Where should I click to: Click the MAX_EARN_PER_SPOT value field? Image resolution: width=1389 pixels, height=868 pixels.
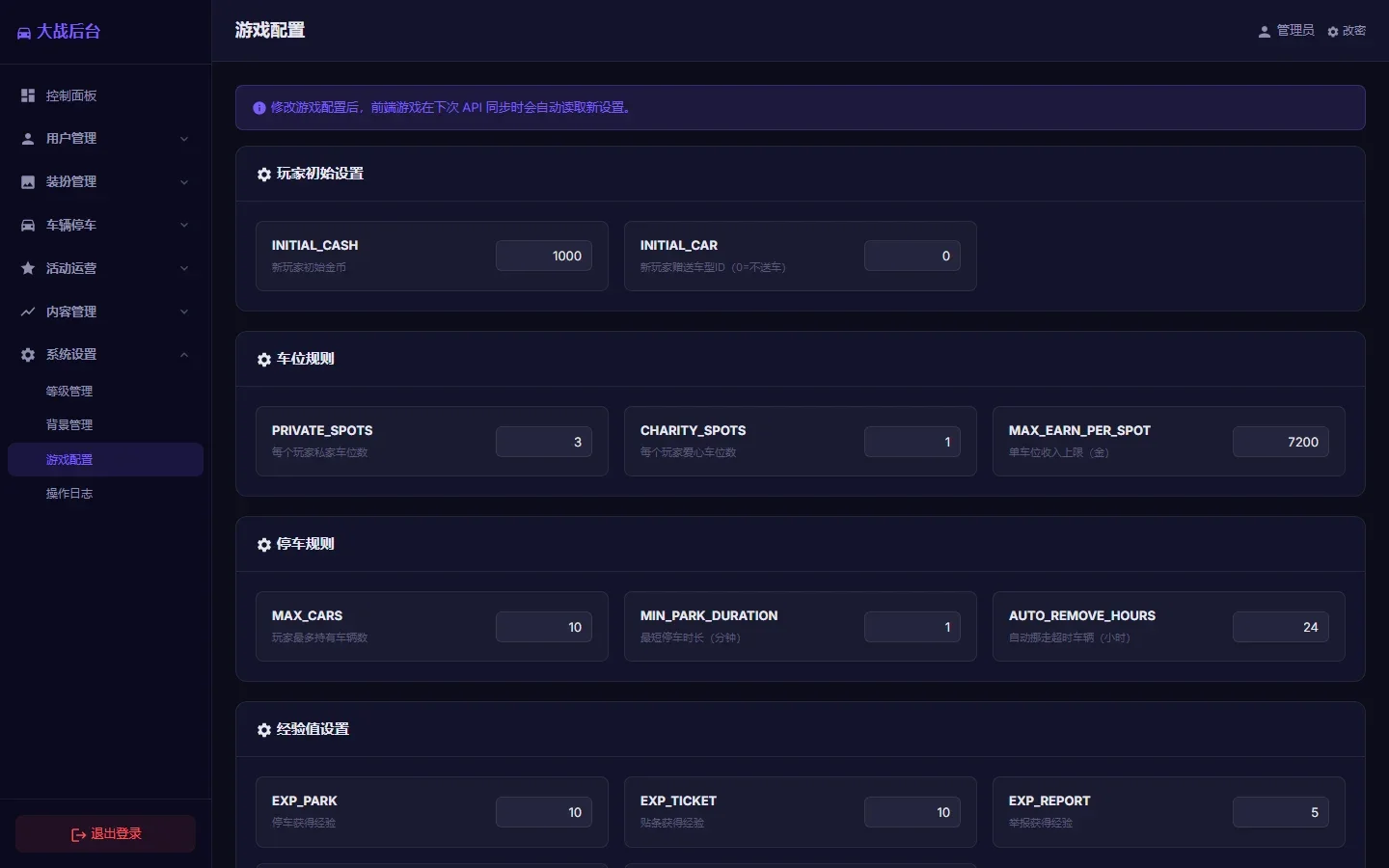pos(1281,442)
